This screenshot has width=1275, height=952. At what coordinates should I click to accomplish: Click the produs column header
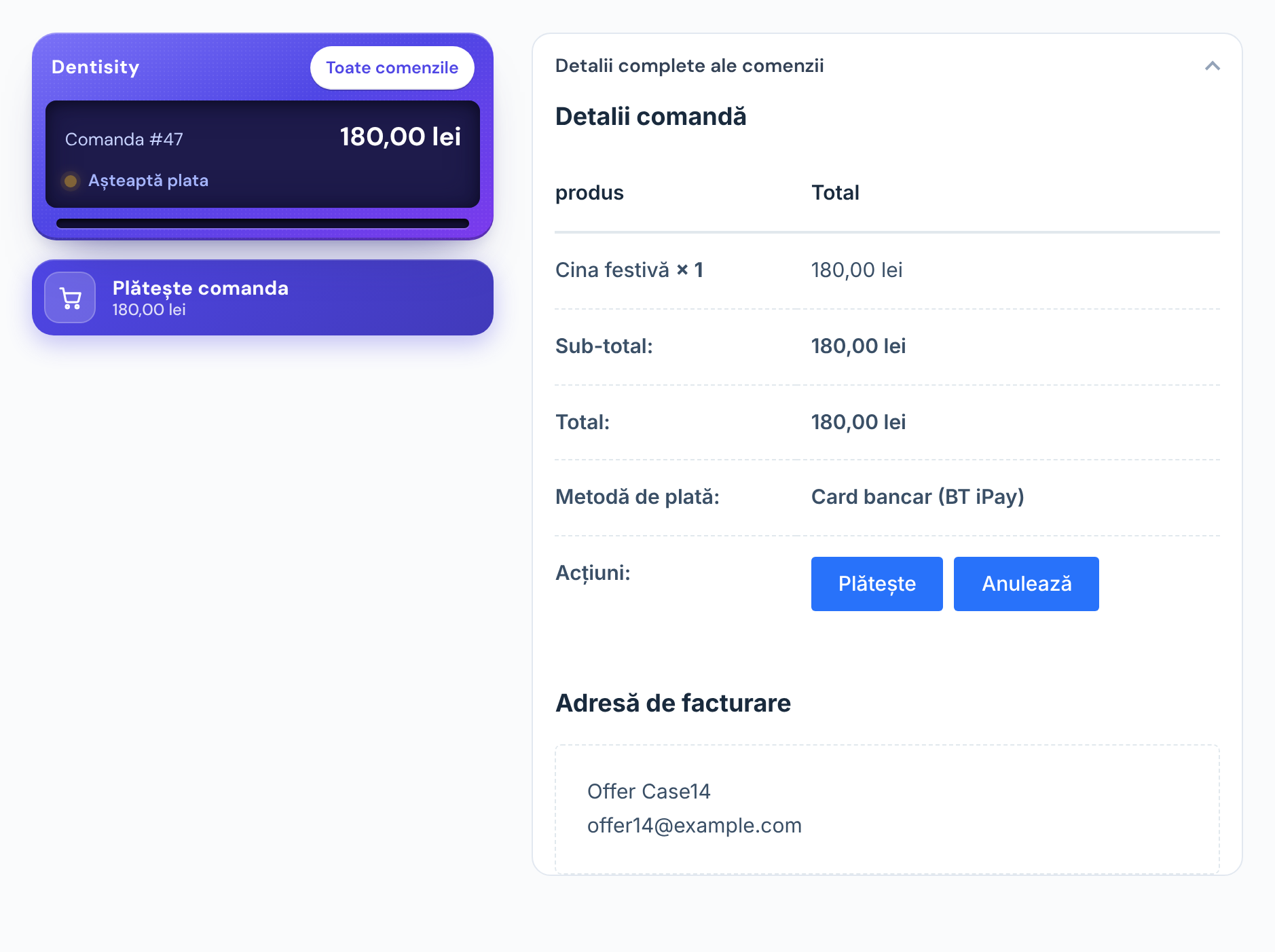pos(589,193)
